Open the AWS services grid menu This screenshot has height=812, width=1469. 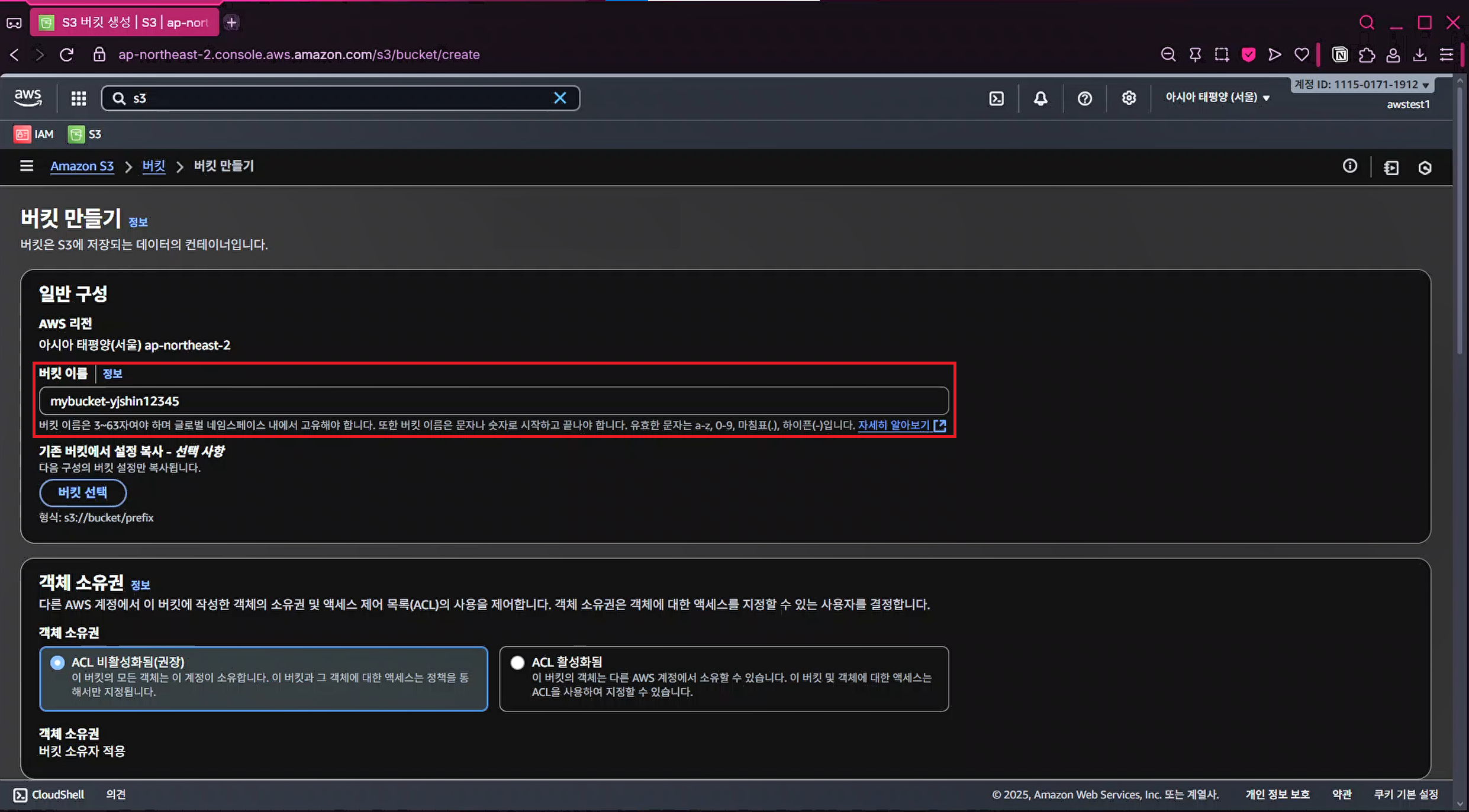(x=79, y=98)
